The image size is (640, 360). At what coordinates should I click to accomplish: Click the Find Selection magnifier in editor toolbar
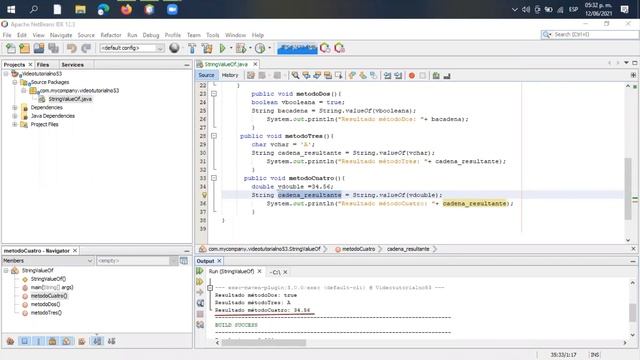click(295, 76)
